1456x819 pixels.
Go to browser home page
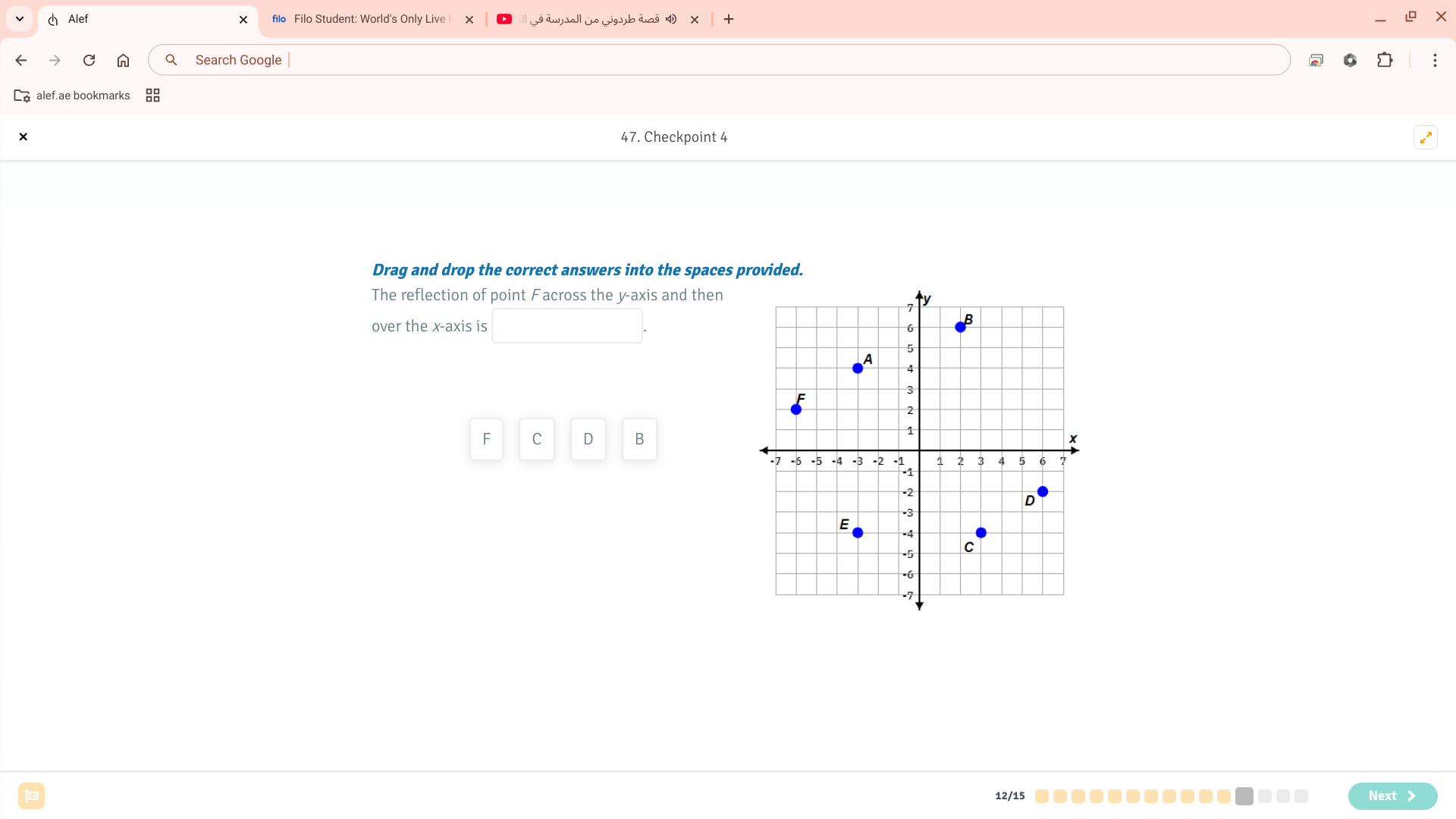click(123, 60)
